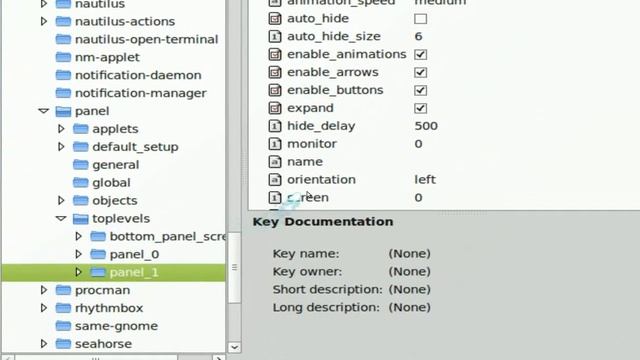Click the panel_0 folder icon
This screenshot has height=360, width=640.
click(98, 254)
